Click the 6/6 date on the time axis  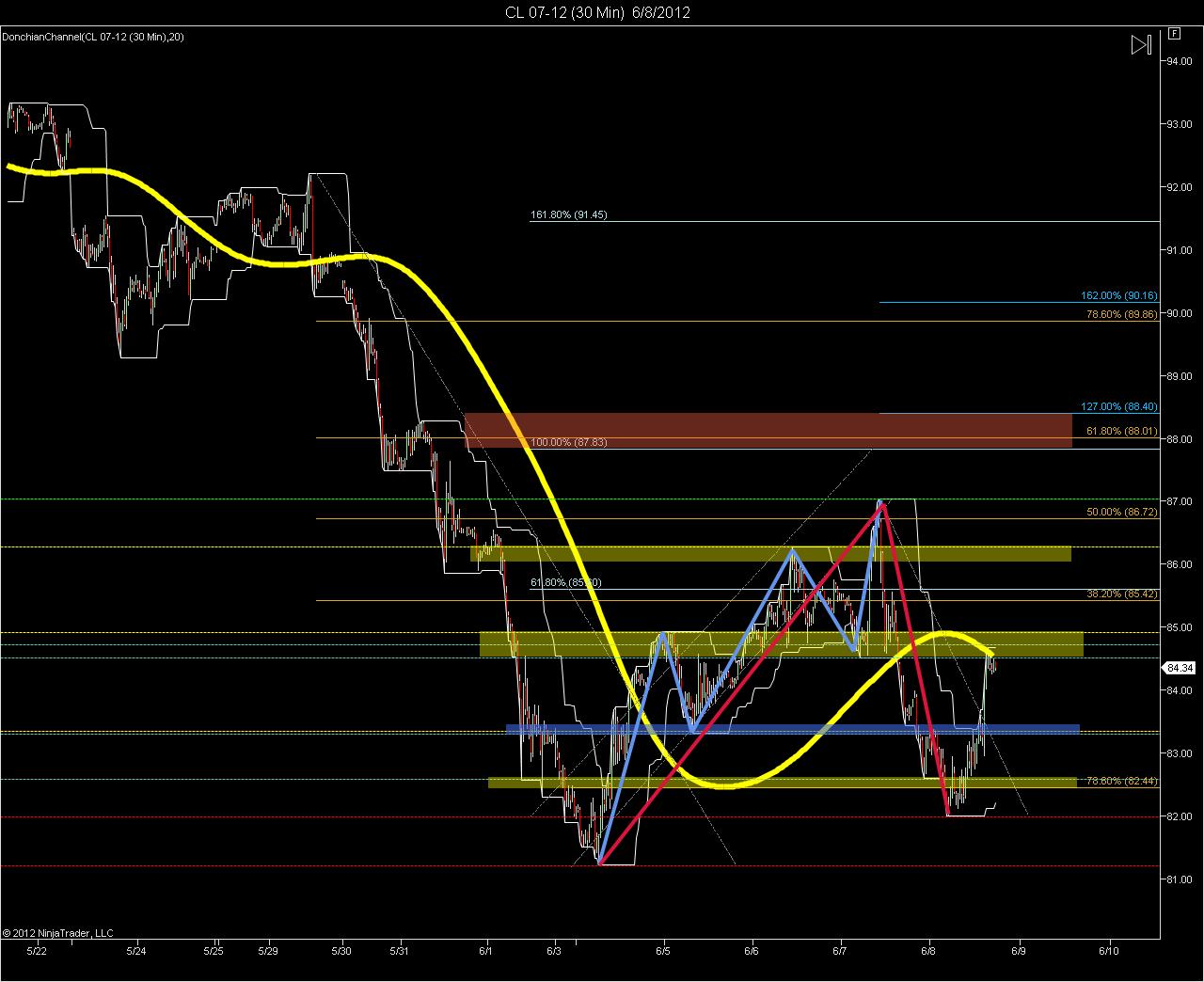click(x=751, y=952)
